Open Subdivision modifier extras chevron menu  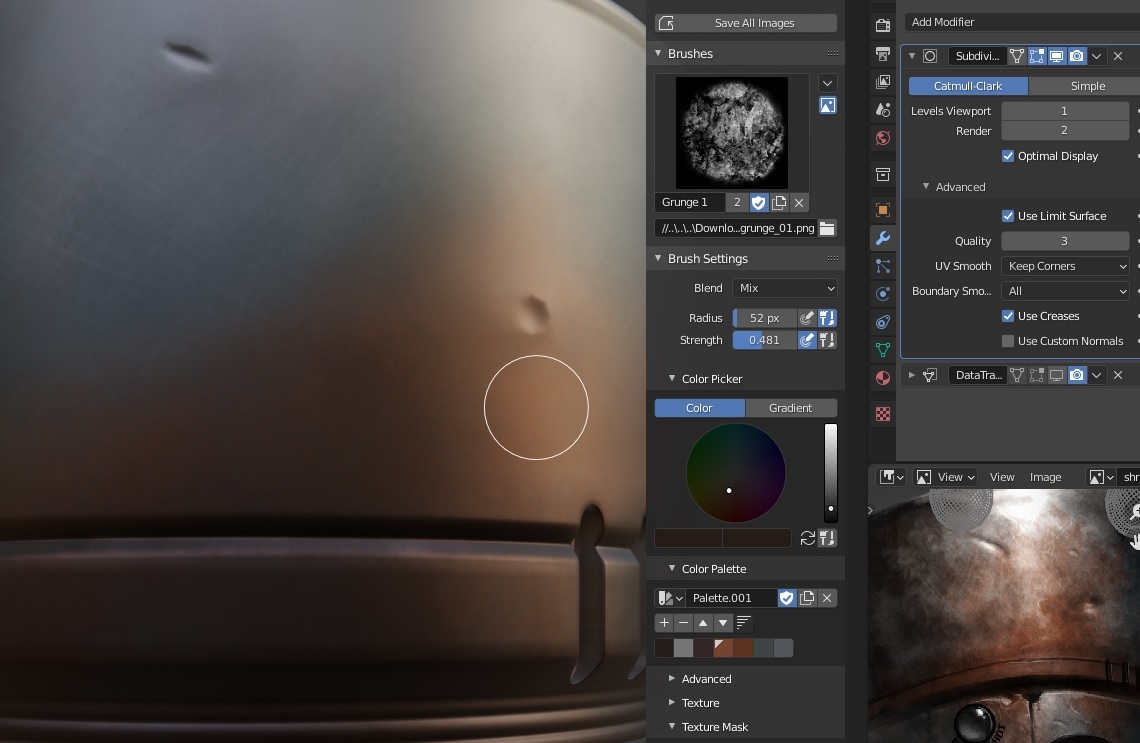click(1096, 56)
